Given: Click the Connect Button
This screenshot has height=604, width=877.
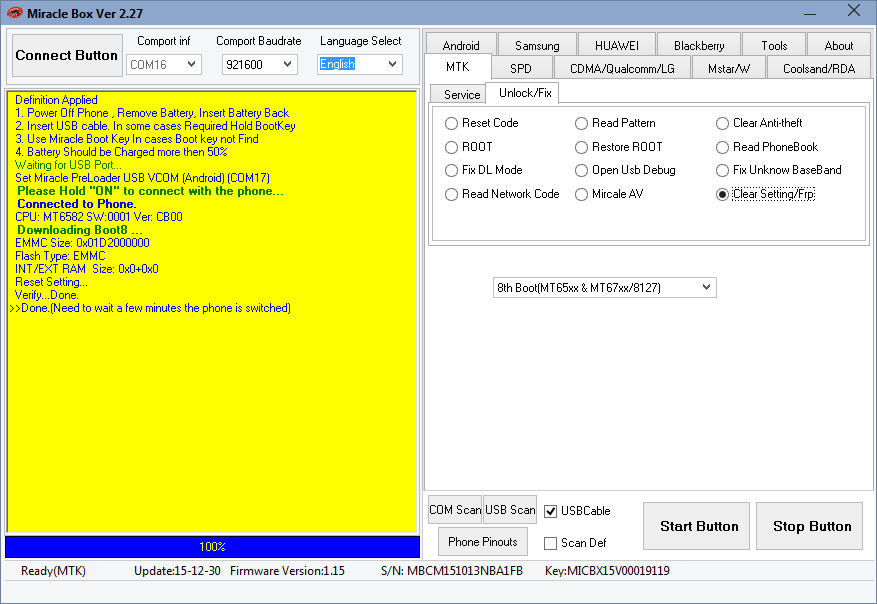Looking at the screenshot, I should (x=67, y=55).
